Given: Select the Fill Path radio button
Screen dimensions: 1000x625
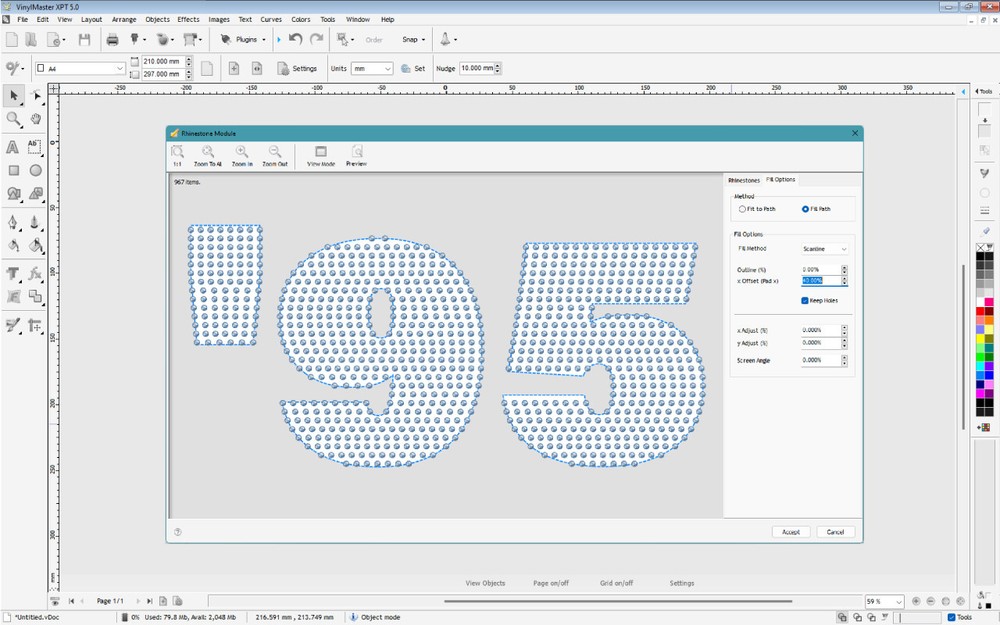Looking at the screenshot, I should click(805, 208).
